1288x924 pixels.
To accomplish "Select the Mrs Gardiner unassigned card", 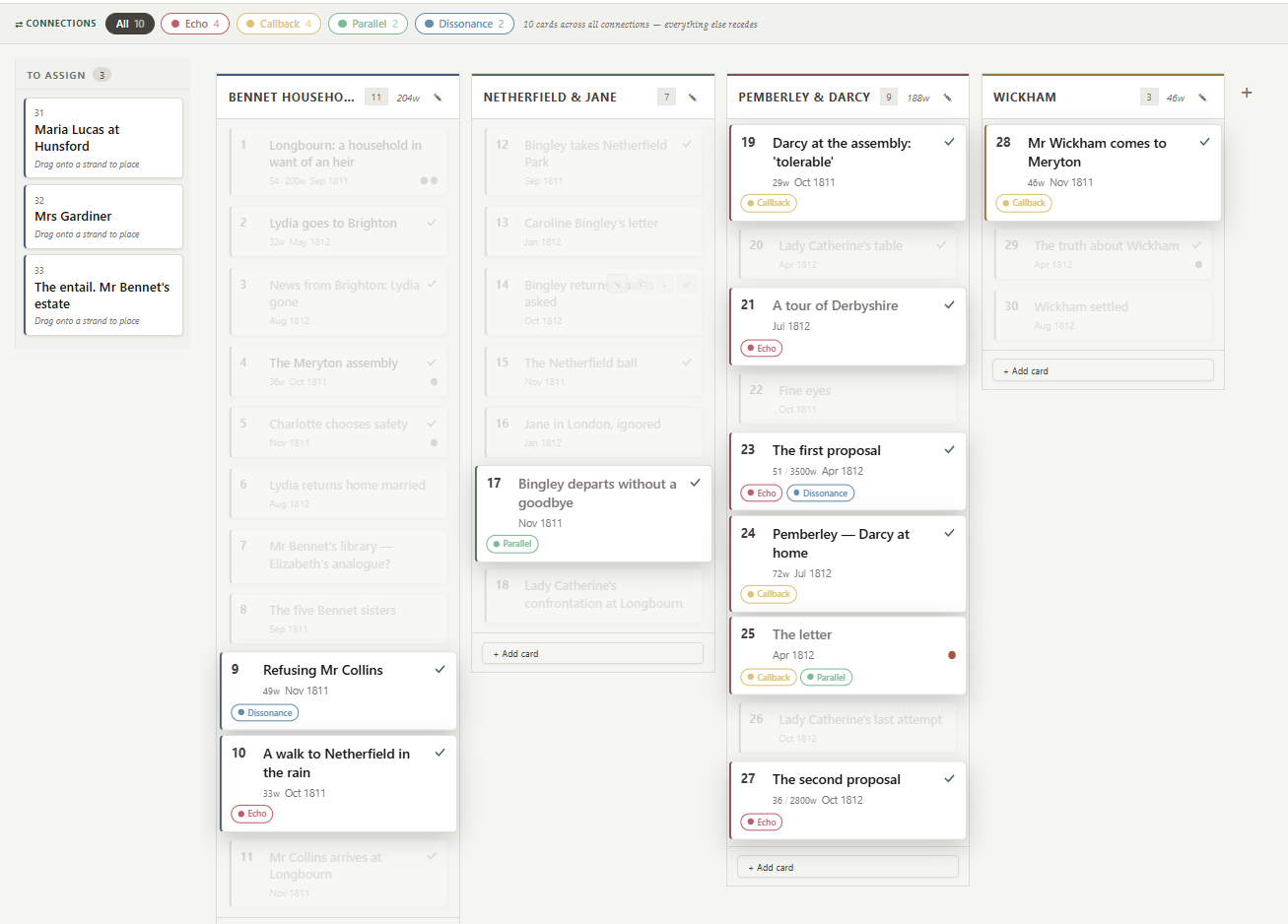I will (x=103, y=217).
